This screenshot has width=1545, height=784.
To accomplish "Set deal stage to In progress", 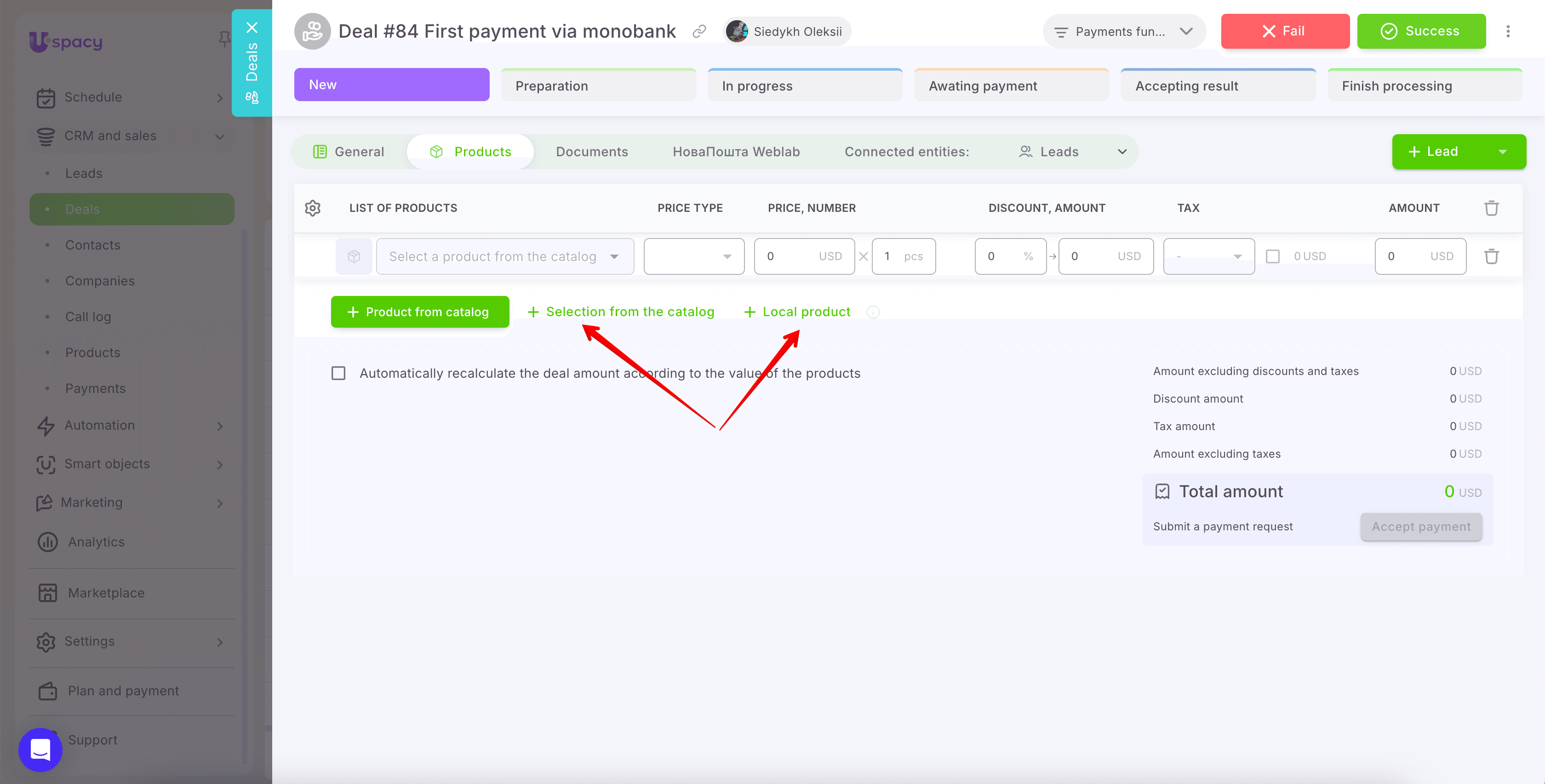I will [805, 85].
